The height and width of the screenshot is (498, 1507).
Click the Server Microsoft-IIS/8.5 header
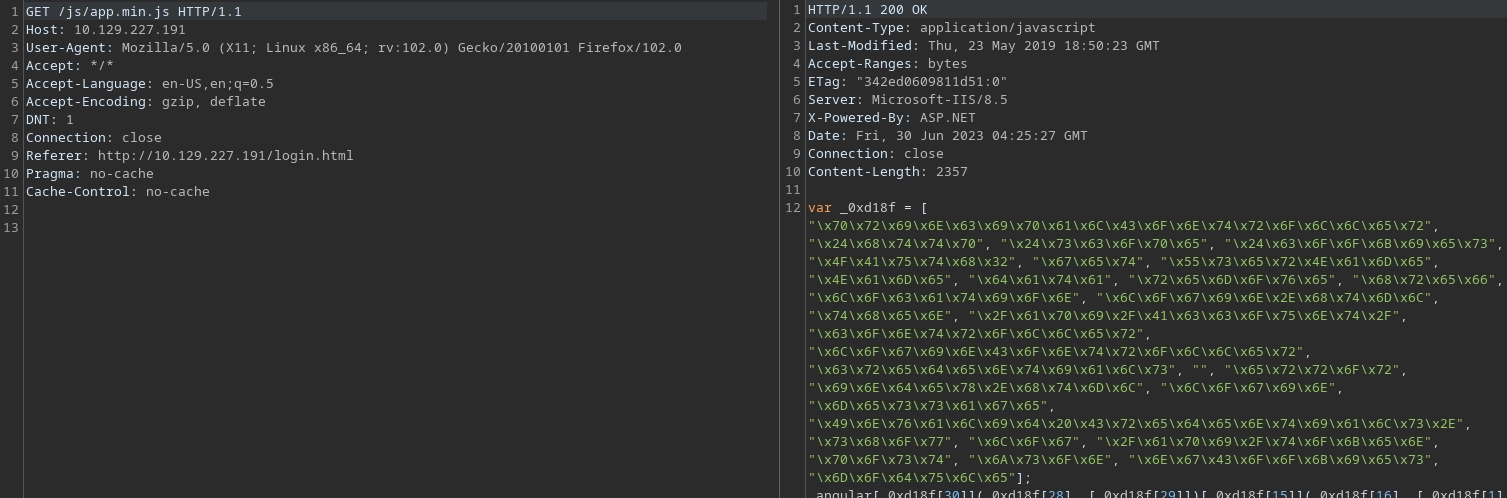(907, 100)
